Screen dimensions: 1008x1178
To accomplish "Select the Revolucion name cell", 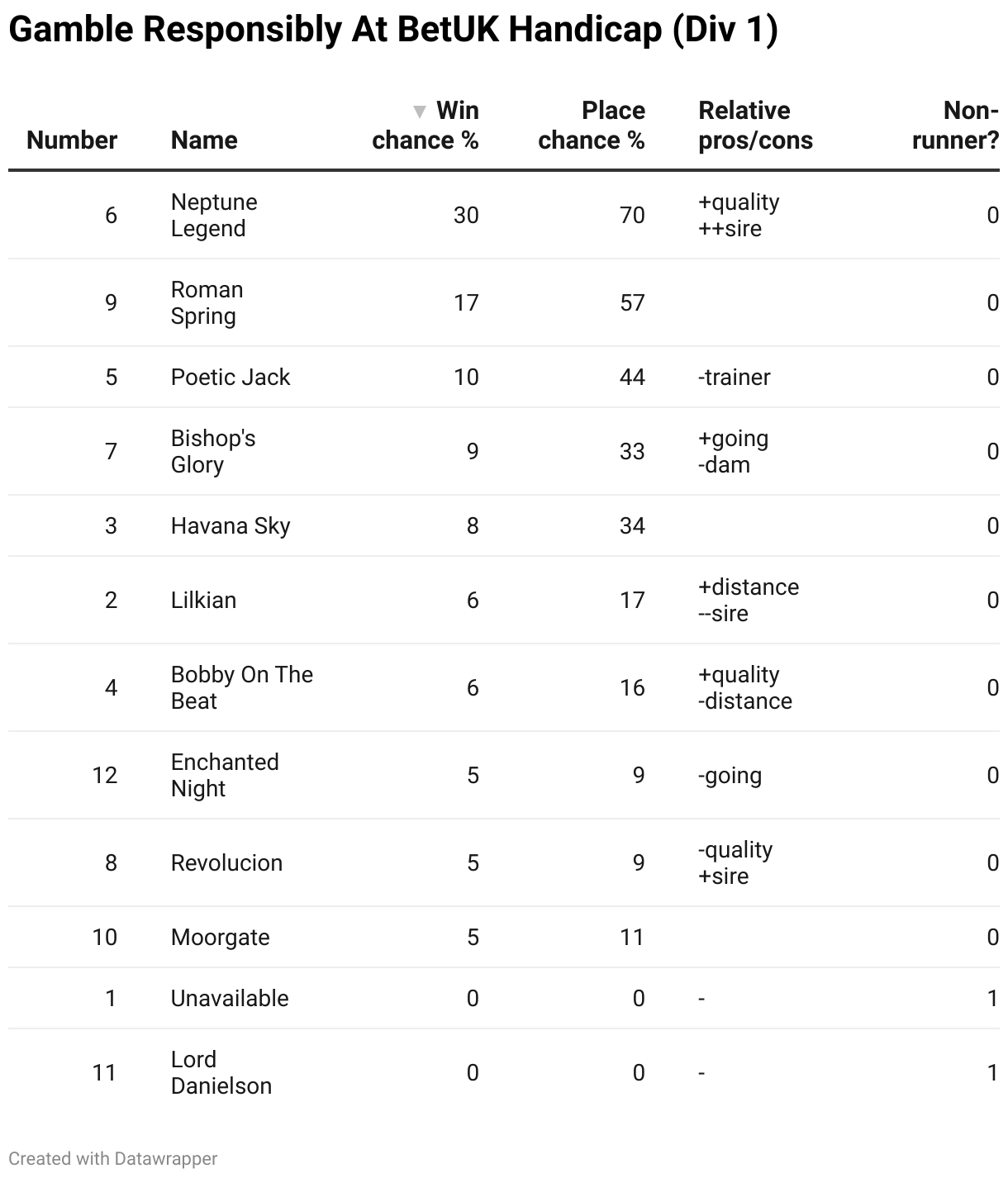I will 227,863.
